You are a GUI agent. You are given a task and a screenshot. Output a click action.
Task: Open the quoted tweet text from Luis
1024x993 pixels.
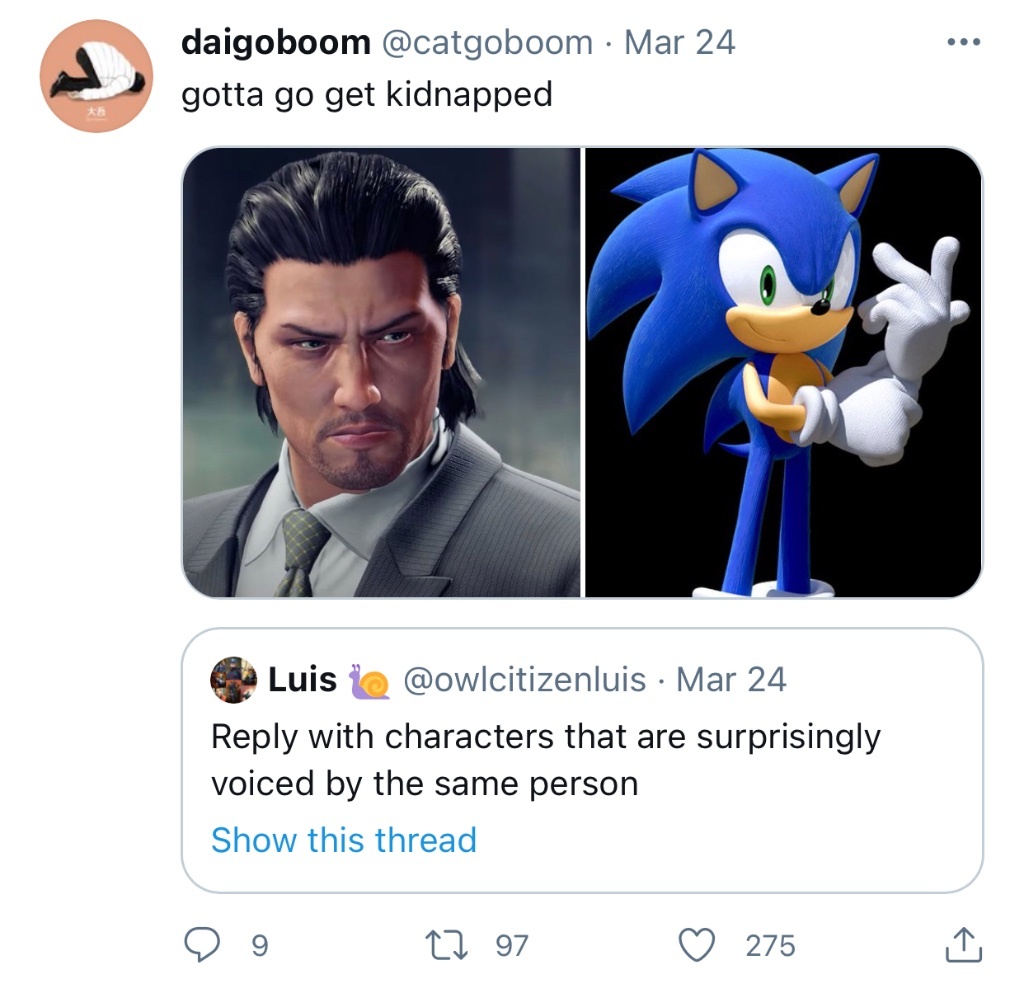(x=545, y=759)
